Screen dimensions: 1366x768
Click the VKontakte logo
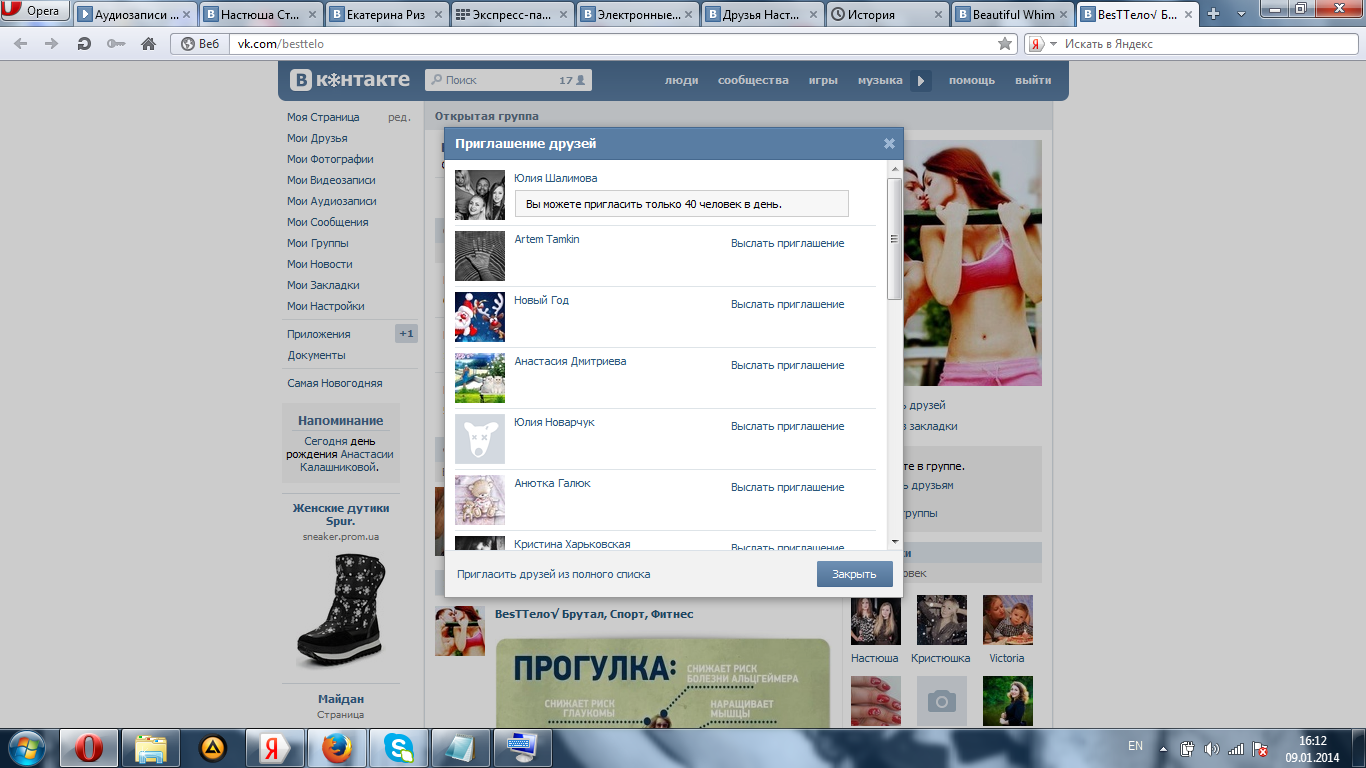pyautogui.click(x=350, y=80)
